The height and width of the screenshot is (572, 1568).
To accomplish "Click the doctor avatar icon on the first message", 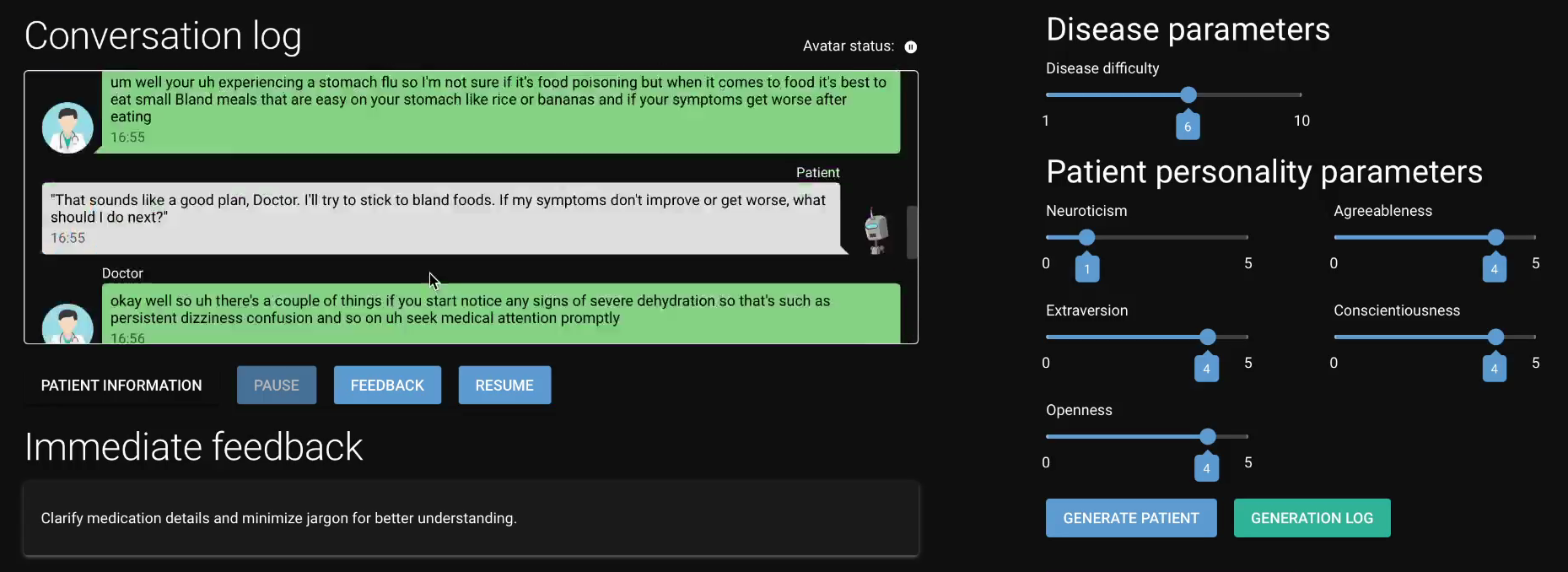I will pos(67,127).
